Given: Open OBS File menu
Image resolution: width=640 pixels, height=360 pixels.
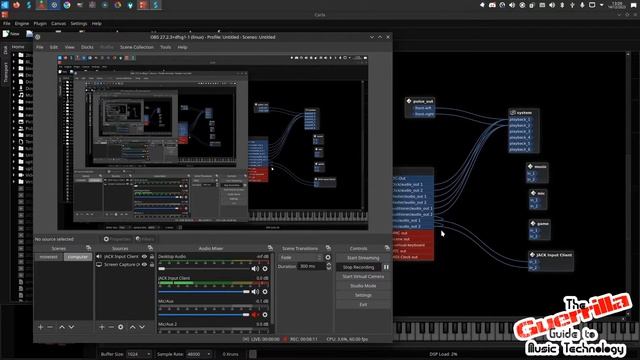Looking at the screenshot, I should tap(40, 47).
